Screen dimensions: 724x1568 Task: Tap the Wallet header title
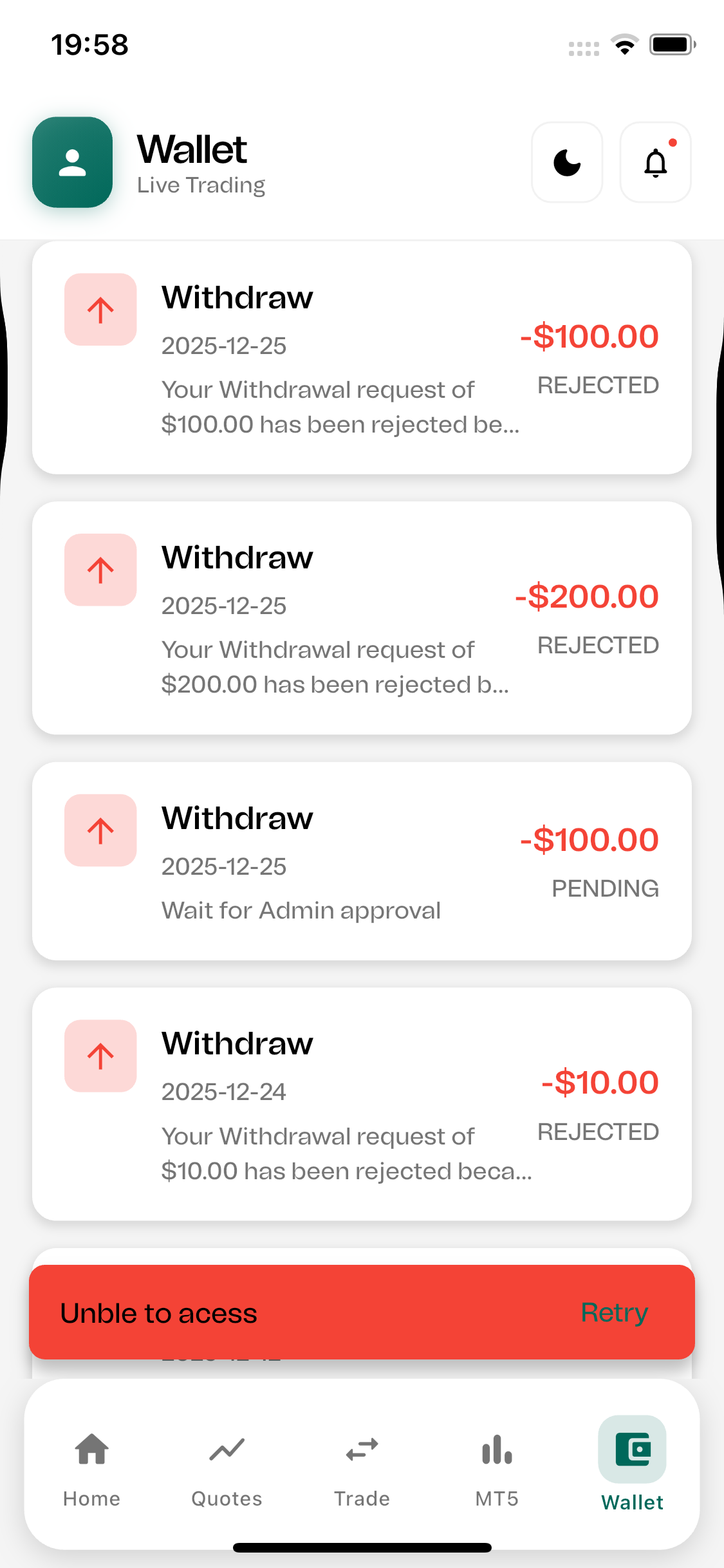click(x=192, y=149)
